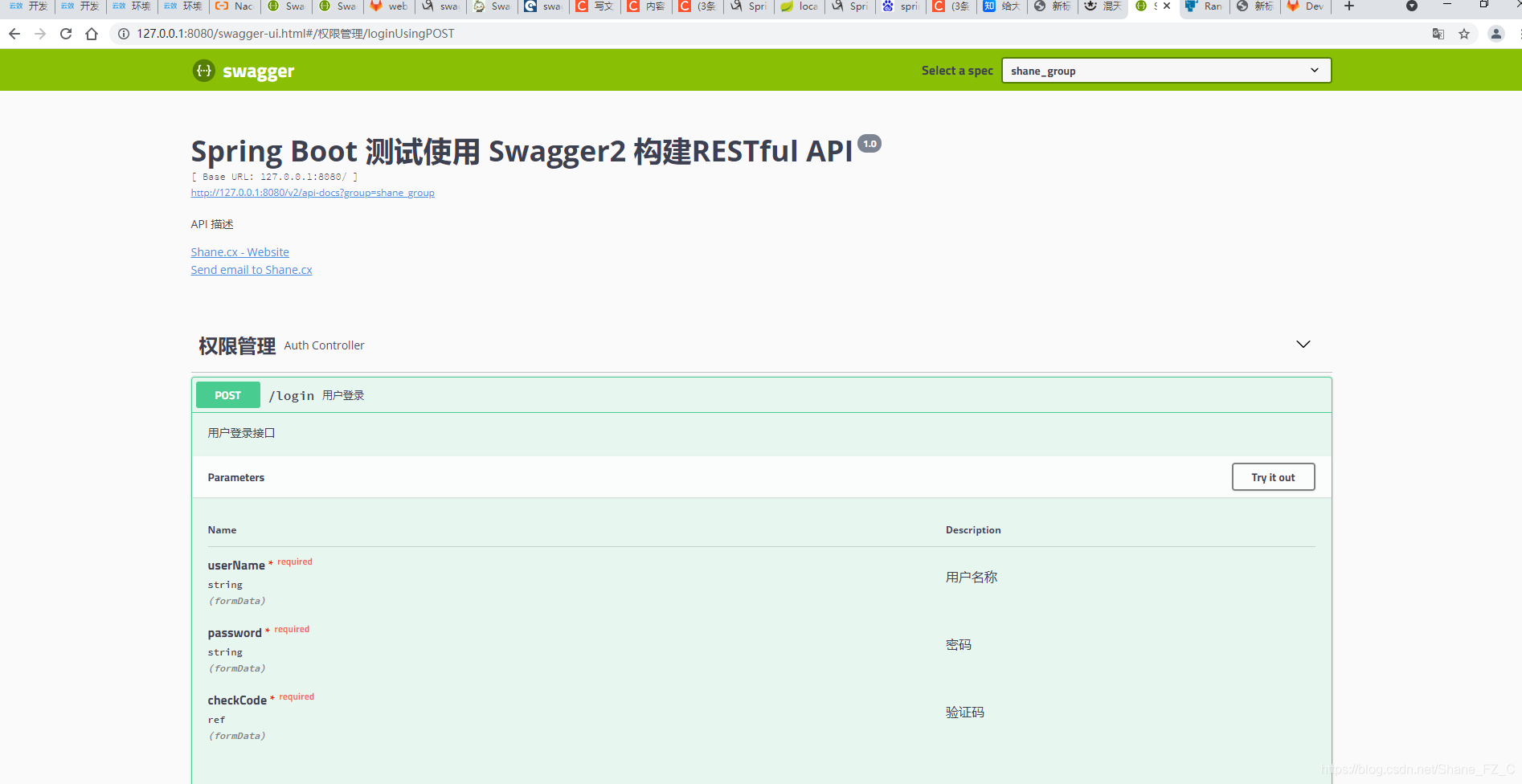Reload the Swagger UI page
The image size is (1522, 784).
66,34
